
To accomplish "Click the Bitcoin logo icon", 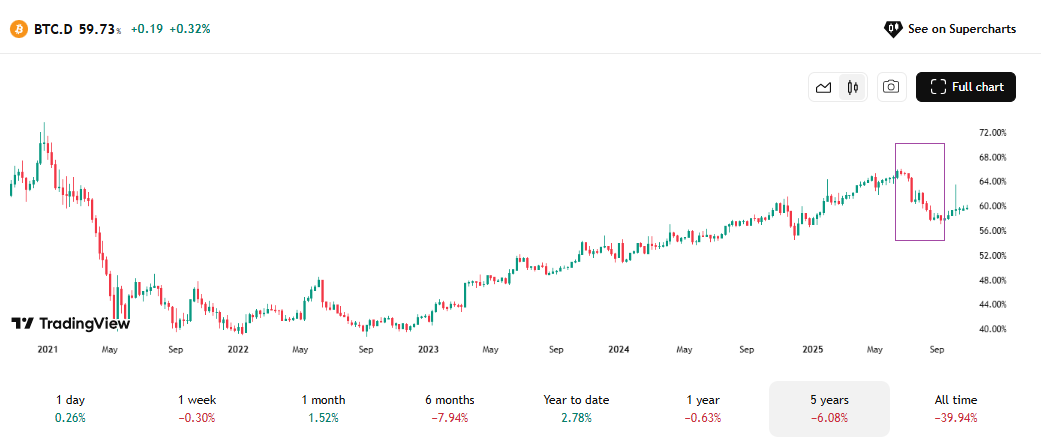I will (x=19, y=29).
